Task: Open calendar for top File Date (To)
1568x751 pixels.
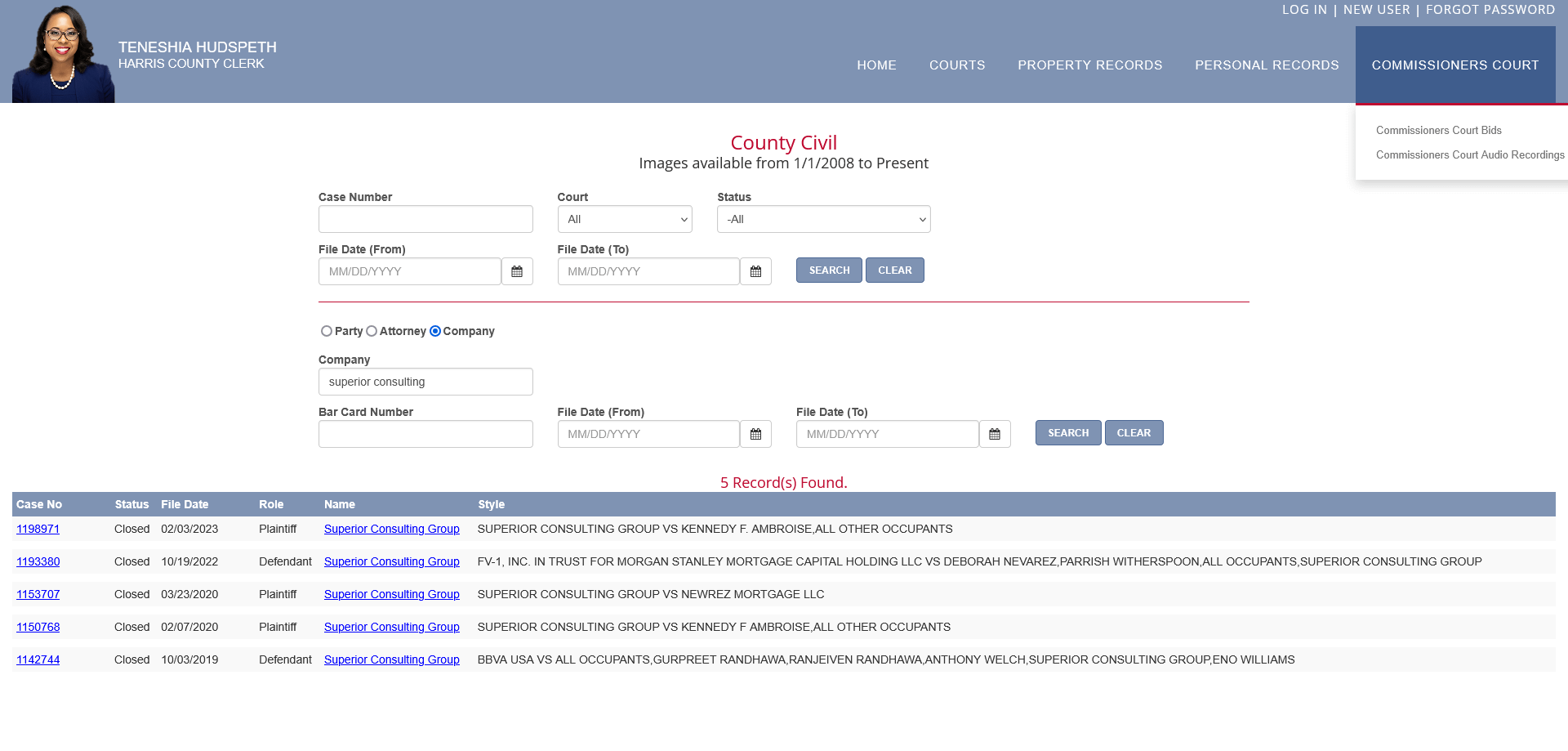Action: (x=755, y=271)
